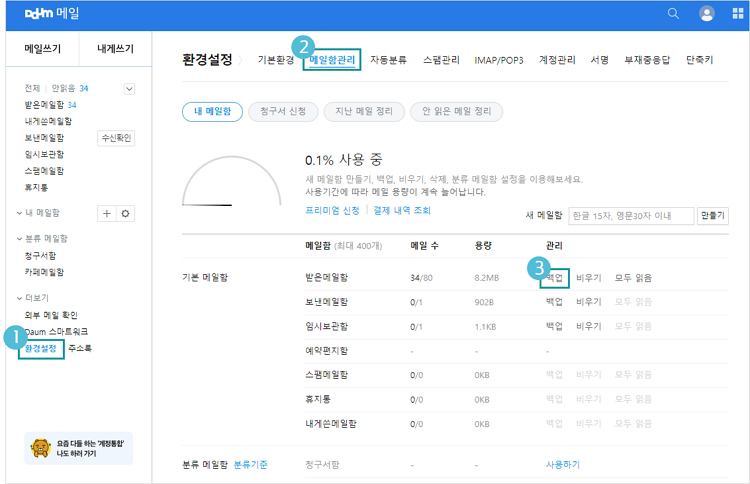750x484 pixels.
Task: Click the plus icon beside 내 메일함
Action: click(107, 213)
